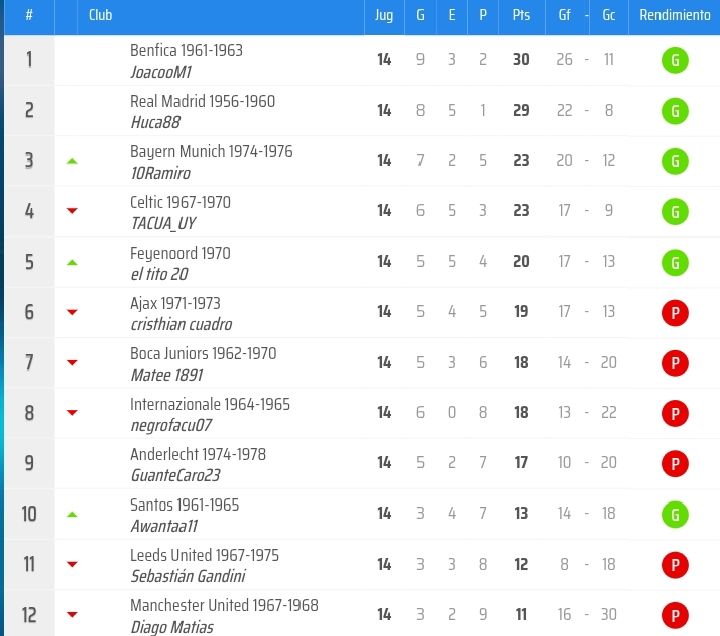Image resolution: width=720 pixels, height=636 pixels.
Task: Open user profile Huca88
Action: coord(156,122)
